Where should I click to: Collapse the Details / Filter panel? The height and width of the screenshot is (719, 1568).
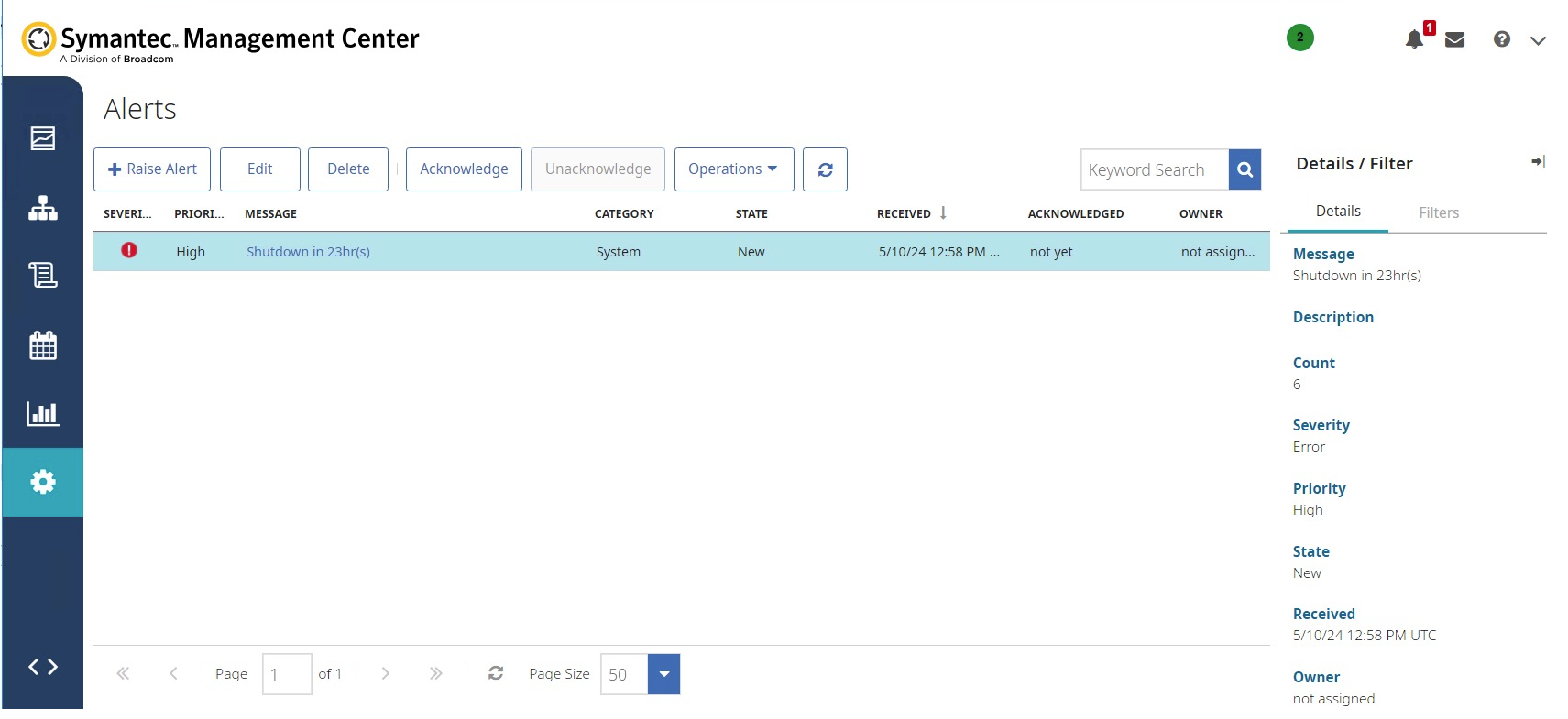coord(1538,162)
